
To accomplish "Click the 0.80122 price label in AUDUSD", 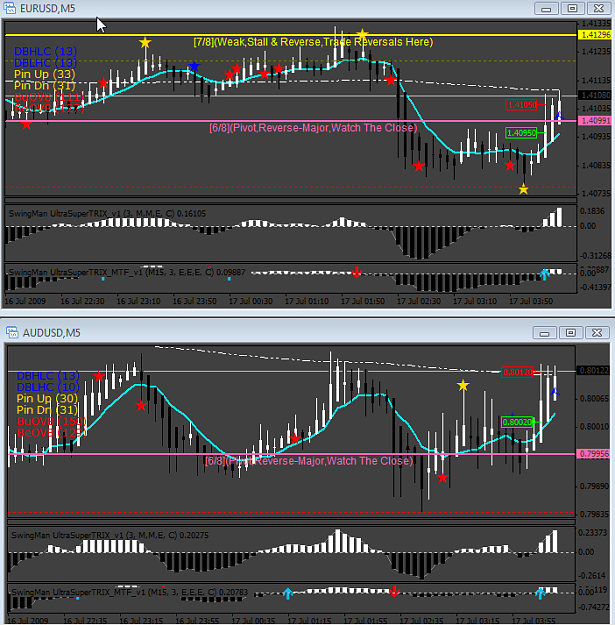I will click(x=593, y=370).
